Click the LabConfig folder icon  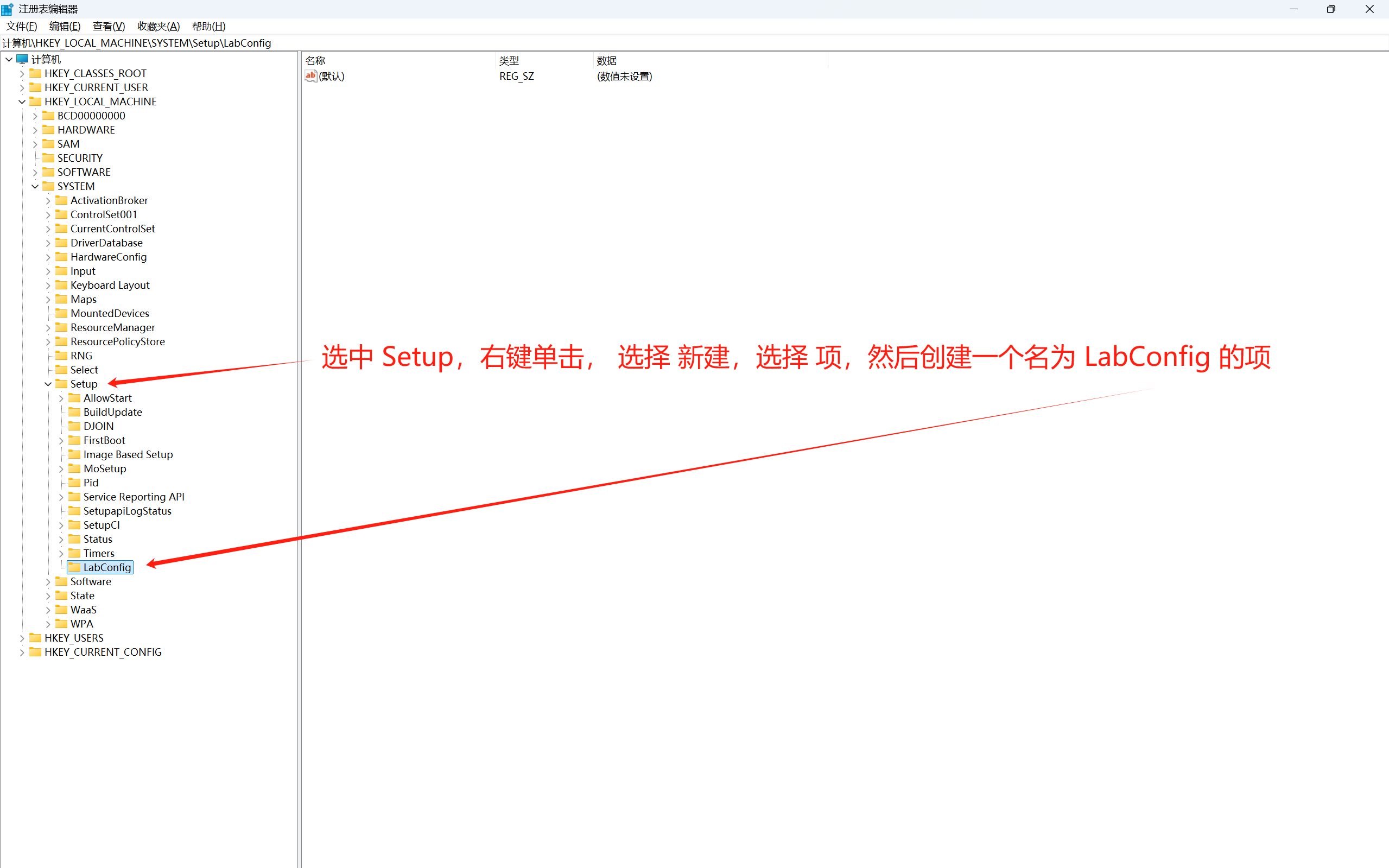74,567
